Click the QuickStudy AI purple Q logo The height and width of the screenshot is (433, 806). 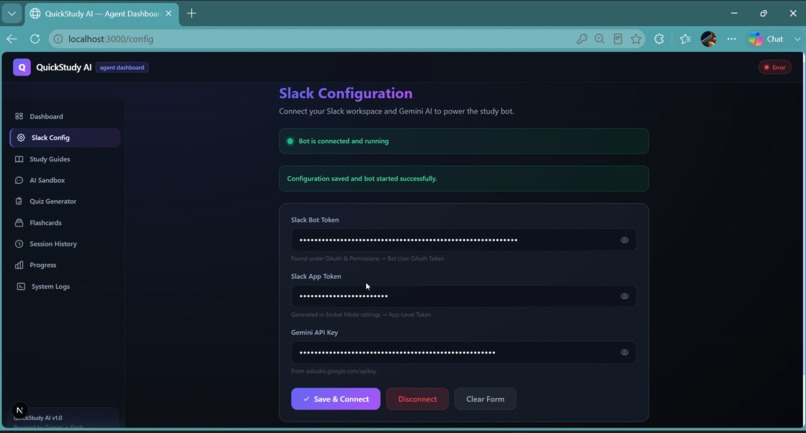pos(22,67)
